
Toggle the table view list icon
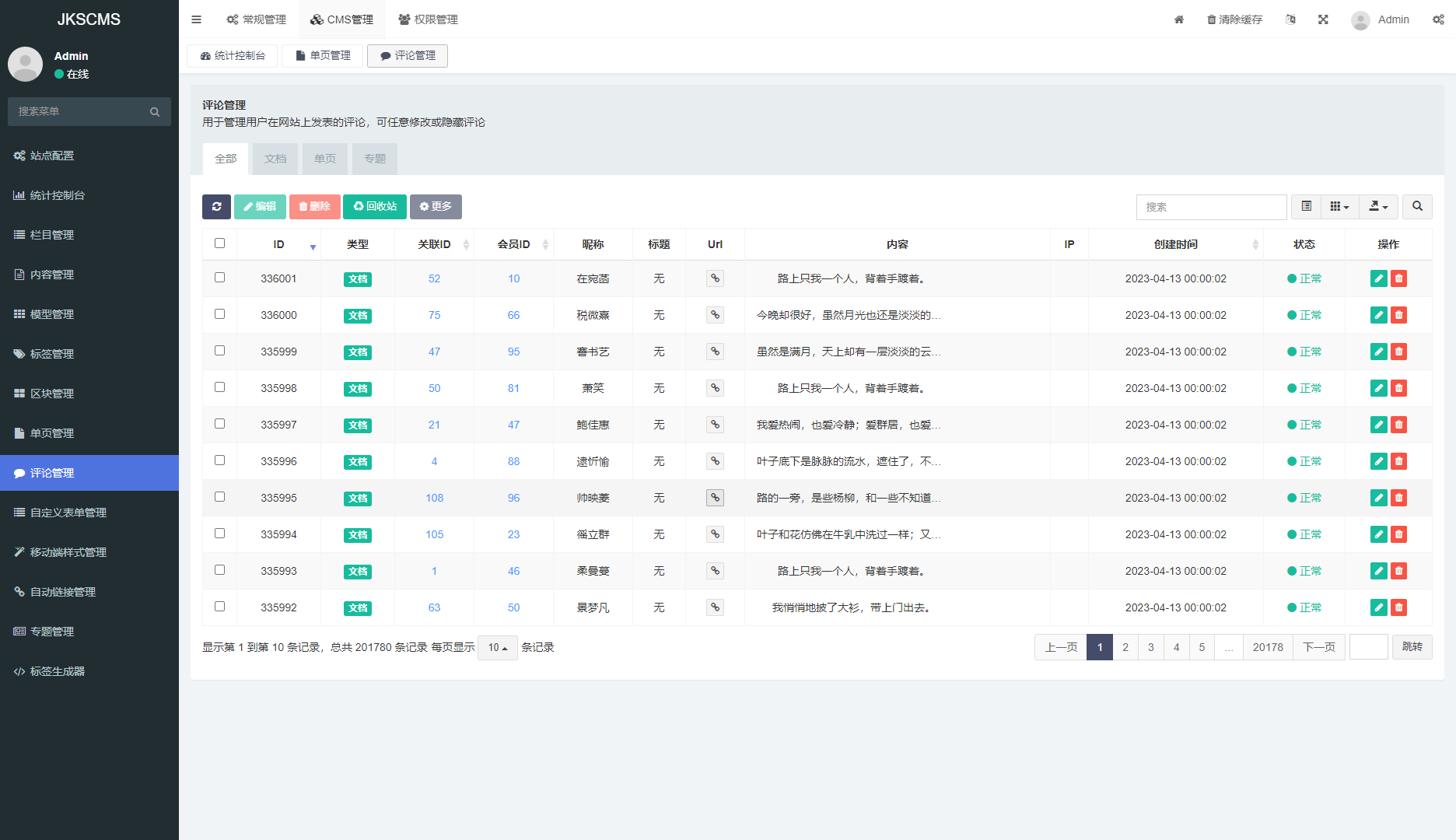(1307, 207)
